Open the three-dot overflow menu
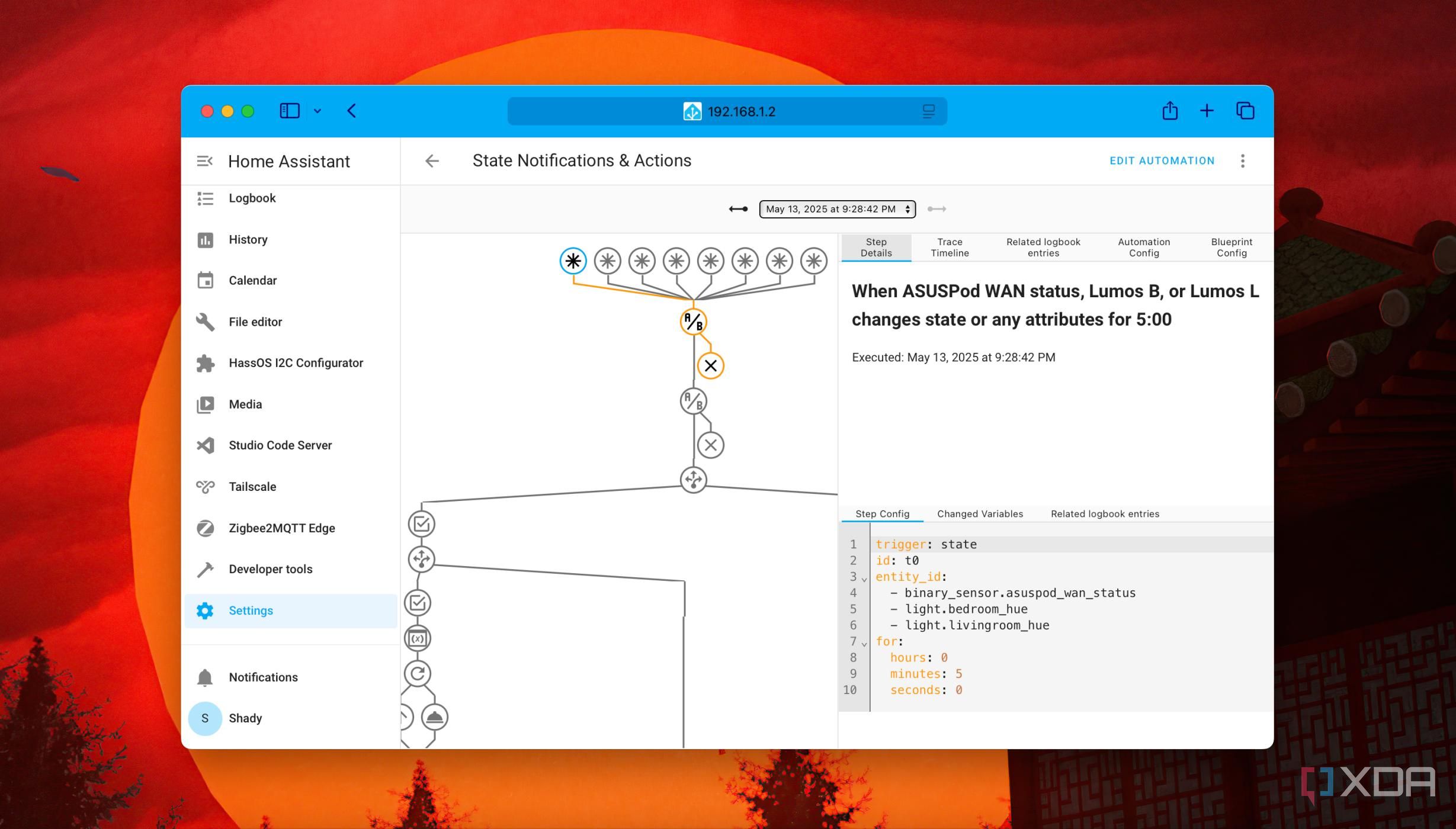Viewport: 1456px width, 829px height. pyautogui.click(x=1243, y=161)
